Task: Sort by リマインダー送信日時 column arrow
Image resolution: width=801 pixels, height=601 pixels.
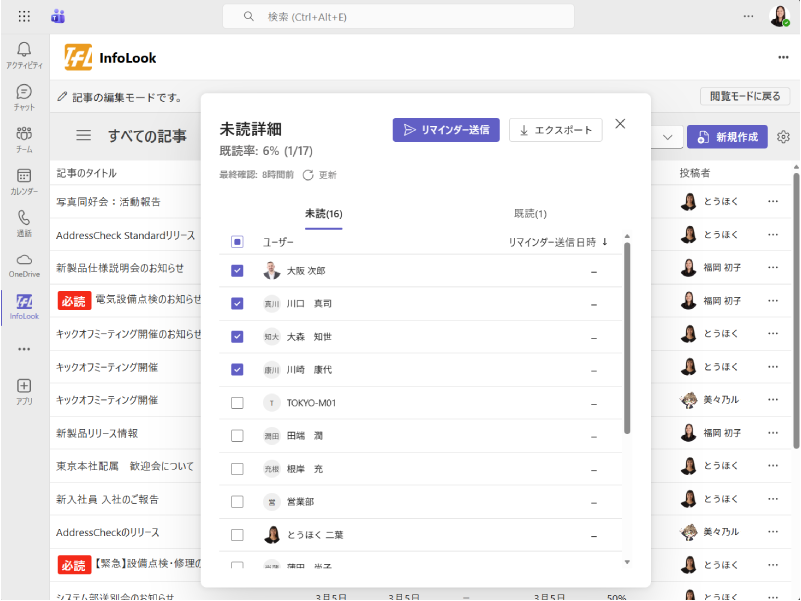Action: click(605, 242)
